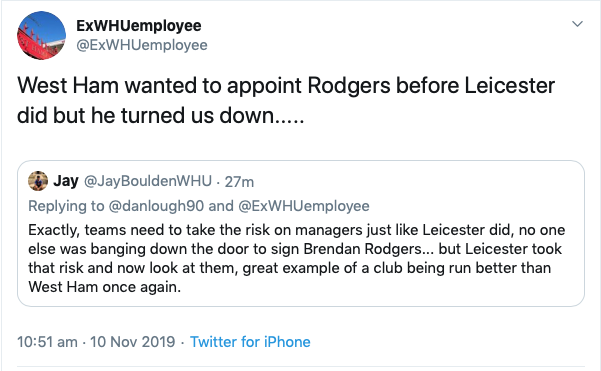
Task: Click the 27m timestamp on quoted tweet
Action: pyautogui.click(x=239, y=182)
